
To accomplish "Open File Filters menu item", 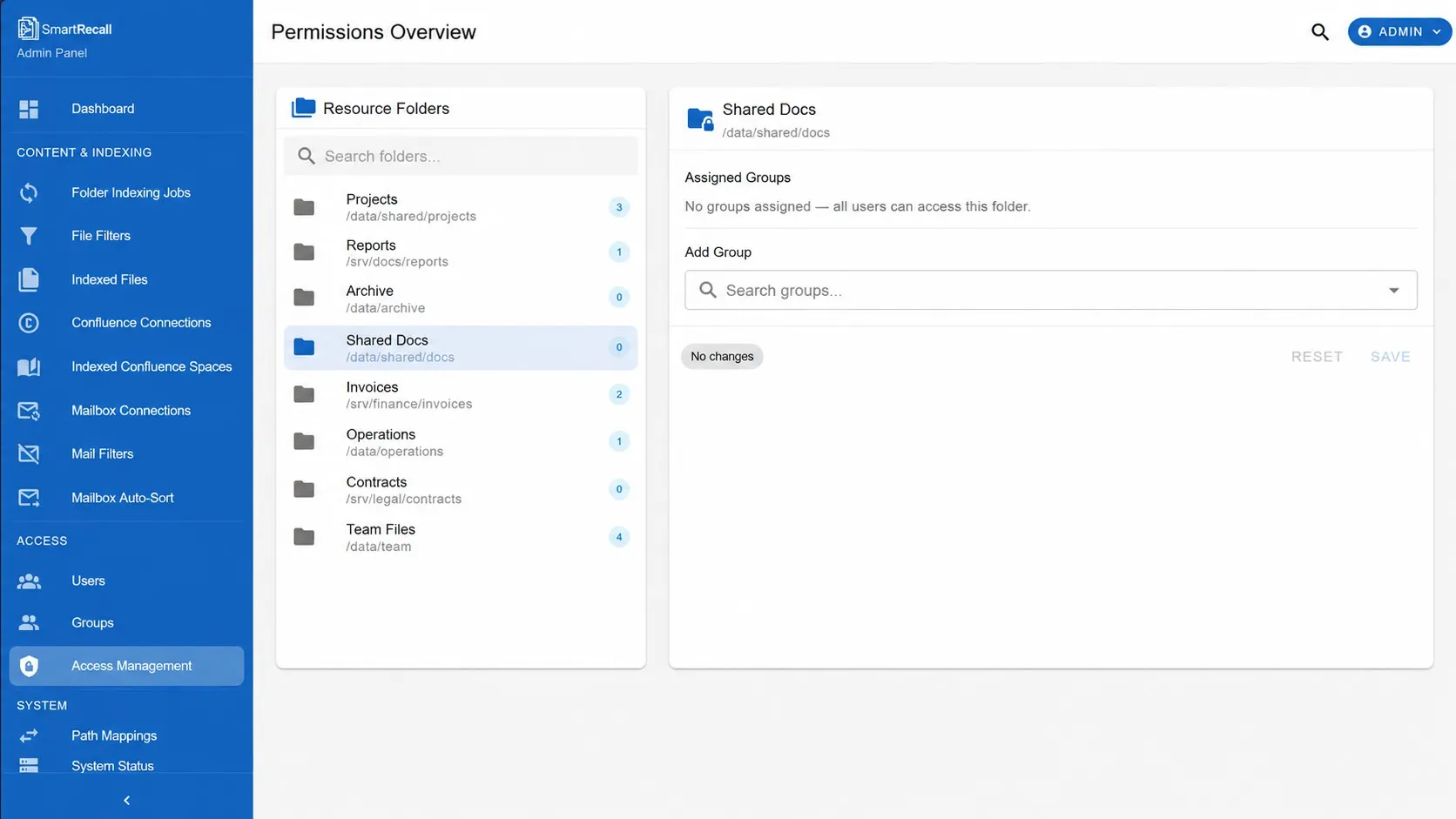I will 126,236.
